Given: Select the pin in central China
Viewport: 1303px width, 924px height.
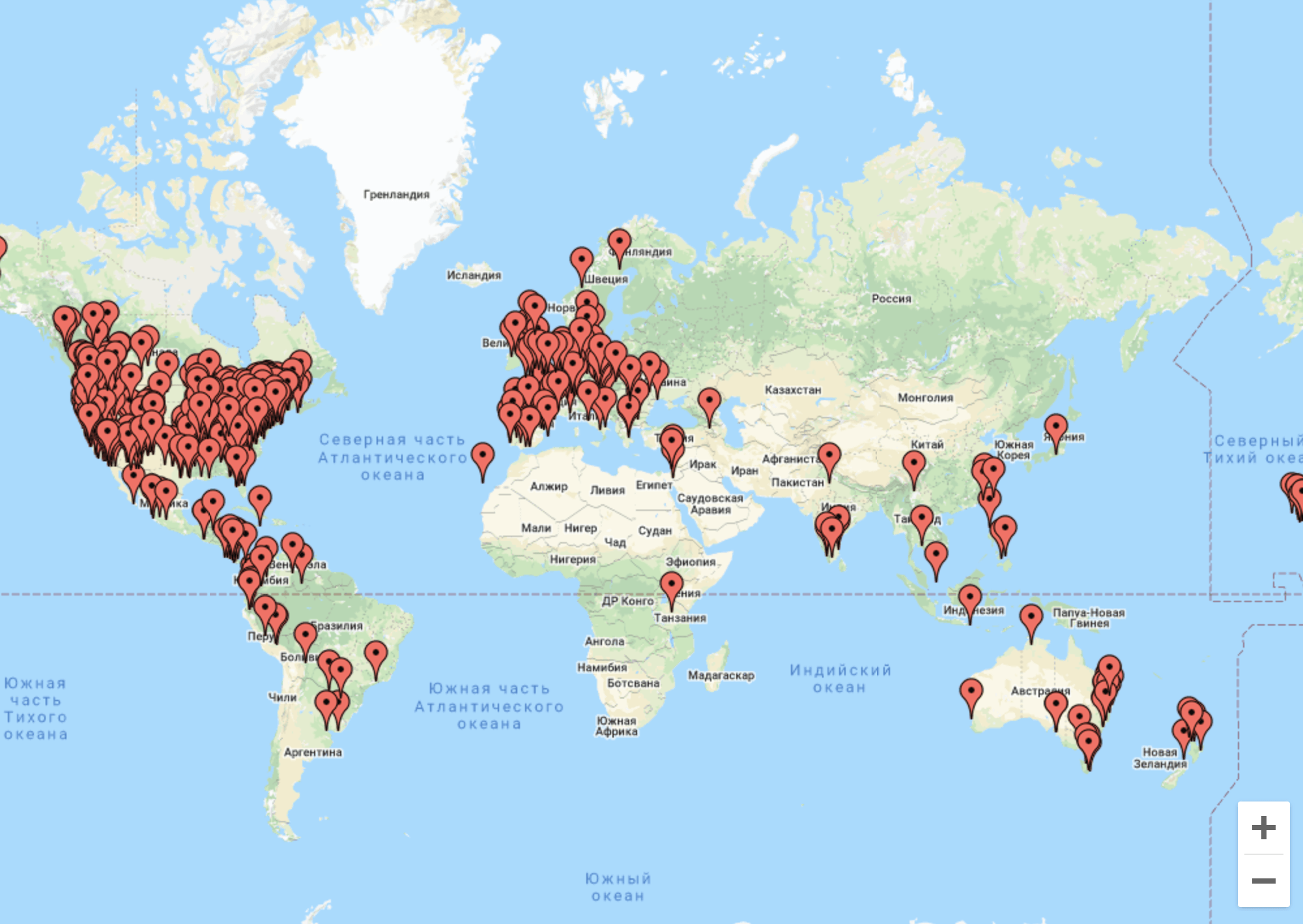Looking at the screenshot, I should pyautogui.click(x=914, y=469).
